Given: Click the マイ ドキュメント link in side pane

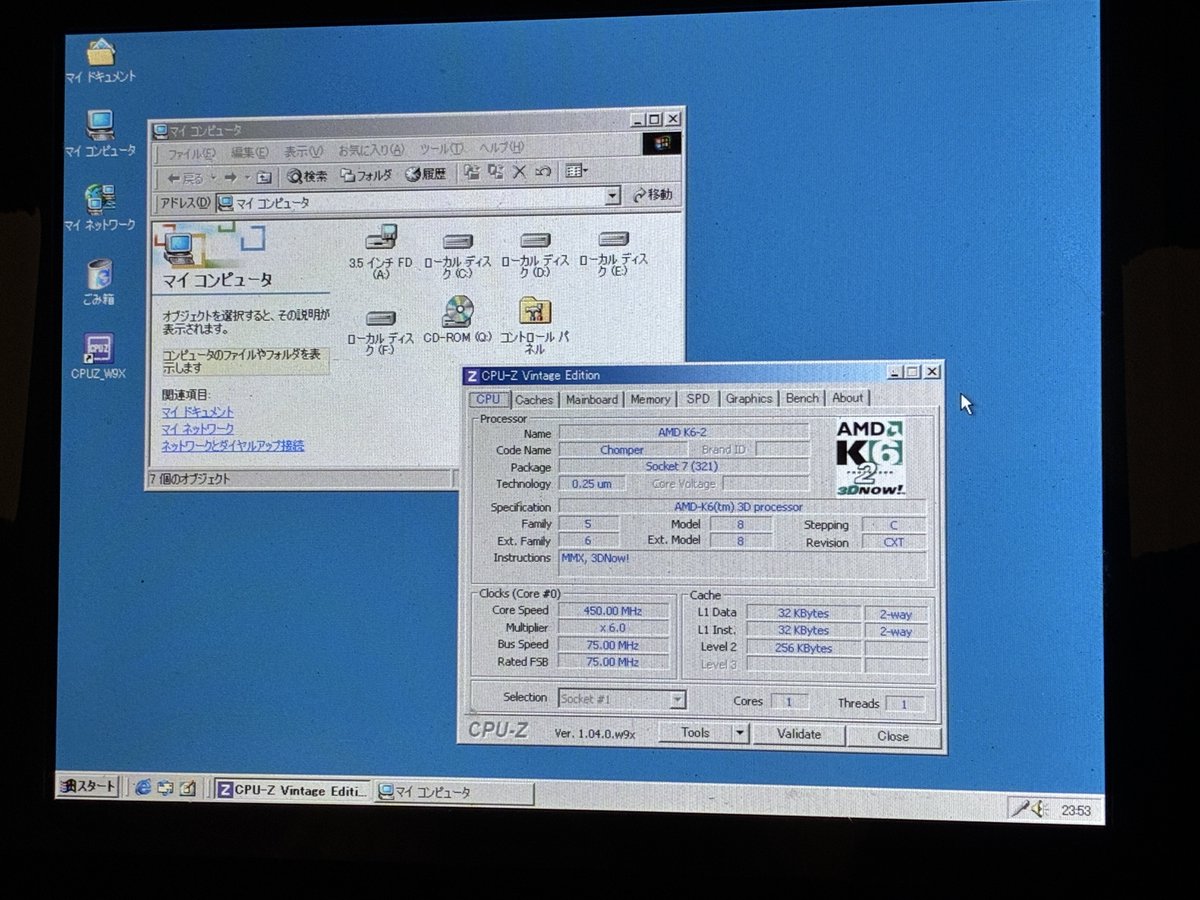Looking at the screenshot, I should [x=198, y=412].
